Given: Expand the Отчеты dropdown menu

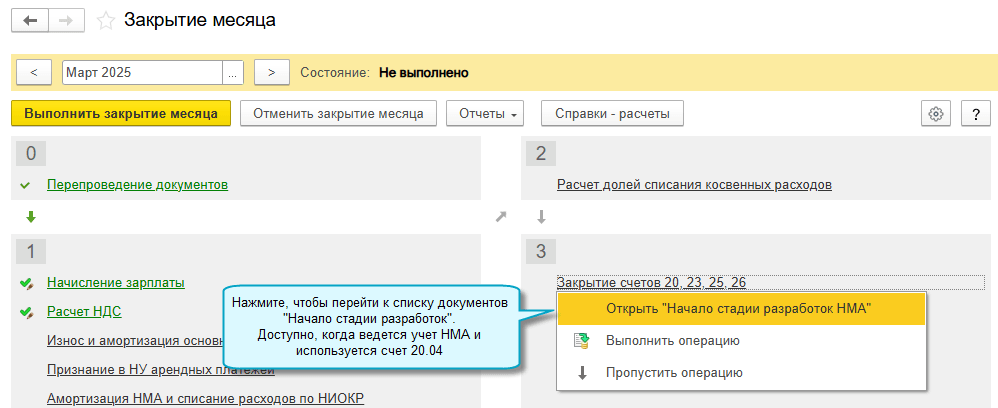Looking at the screenshot, I should click(x=485, y=114).
